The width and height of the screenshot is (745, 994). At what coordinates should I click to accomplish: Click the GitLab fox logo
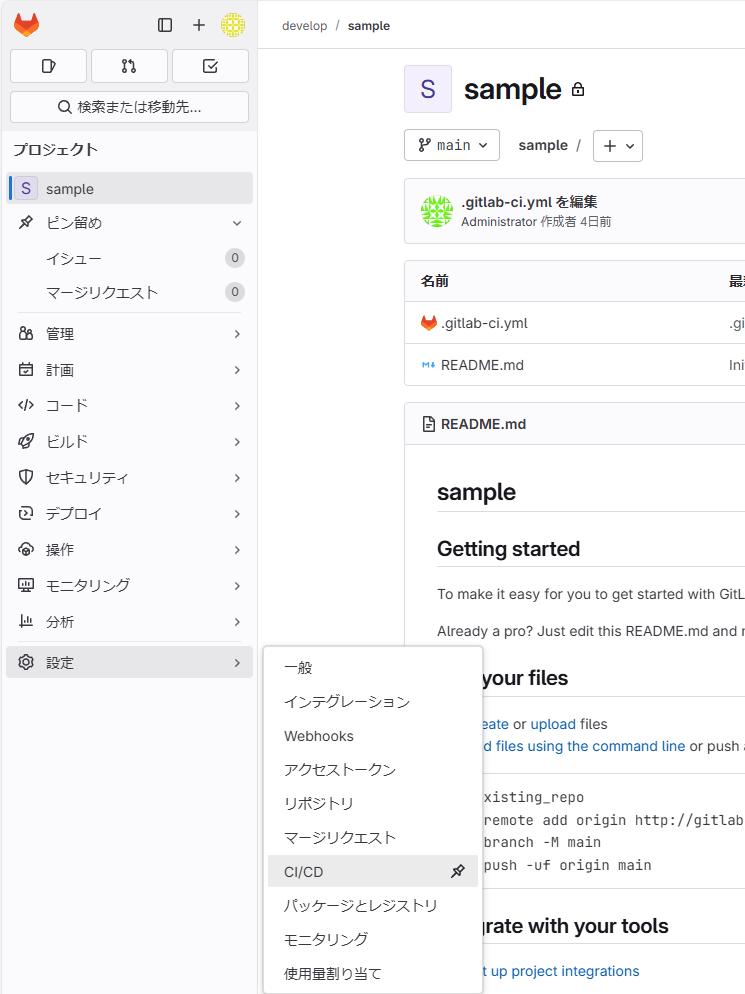click(27, 25)
